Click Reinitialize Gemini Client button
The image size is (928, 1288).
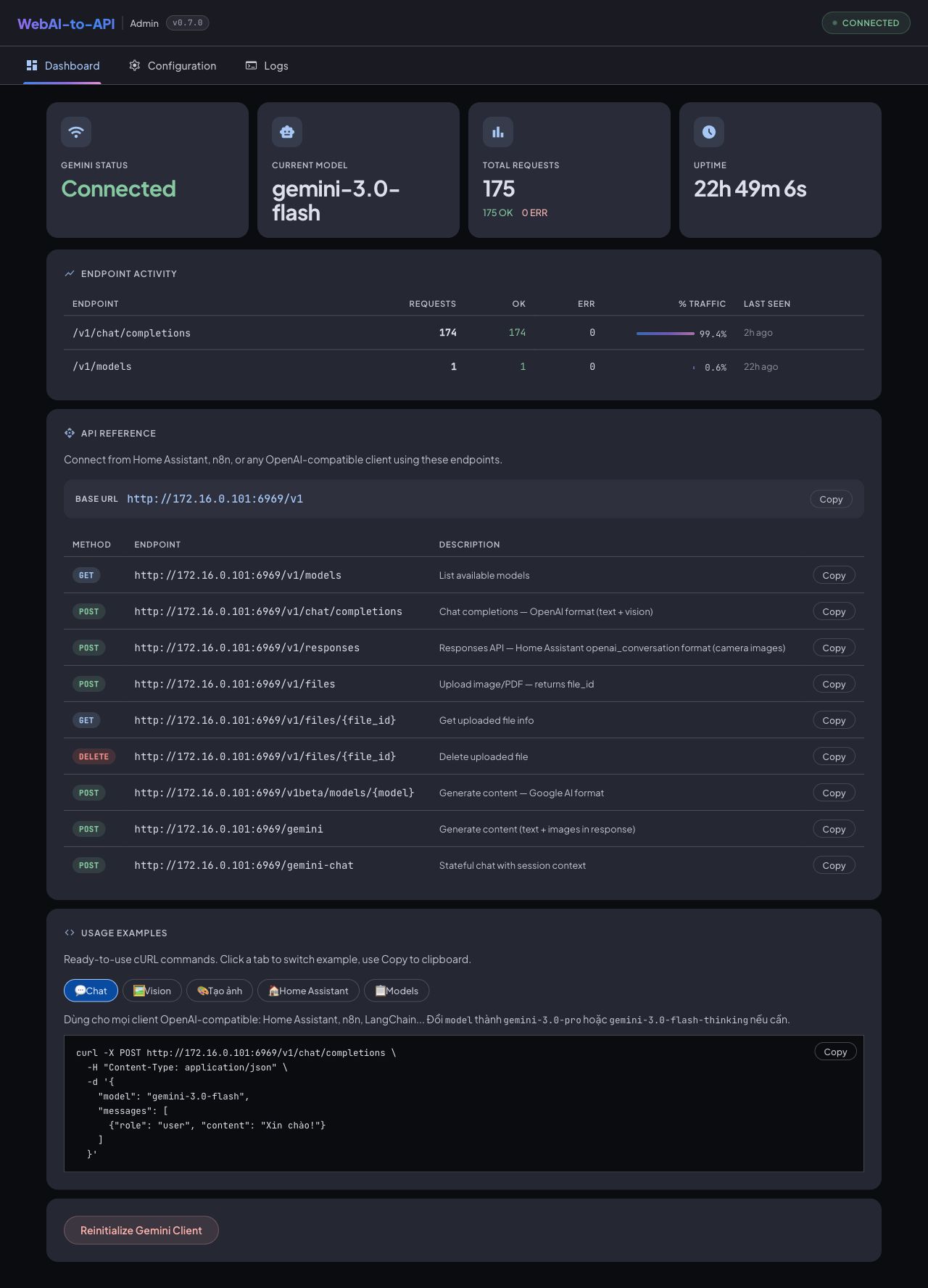click(x=141, y=1230)
